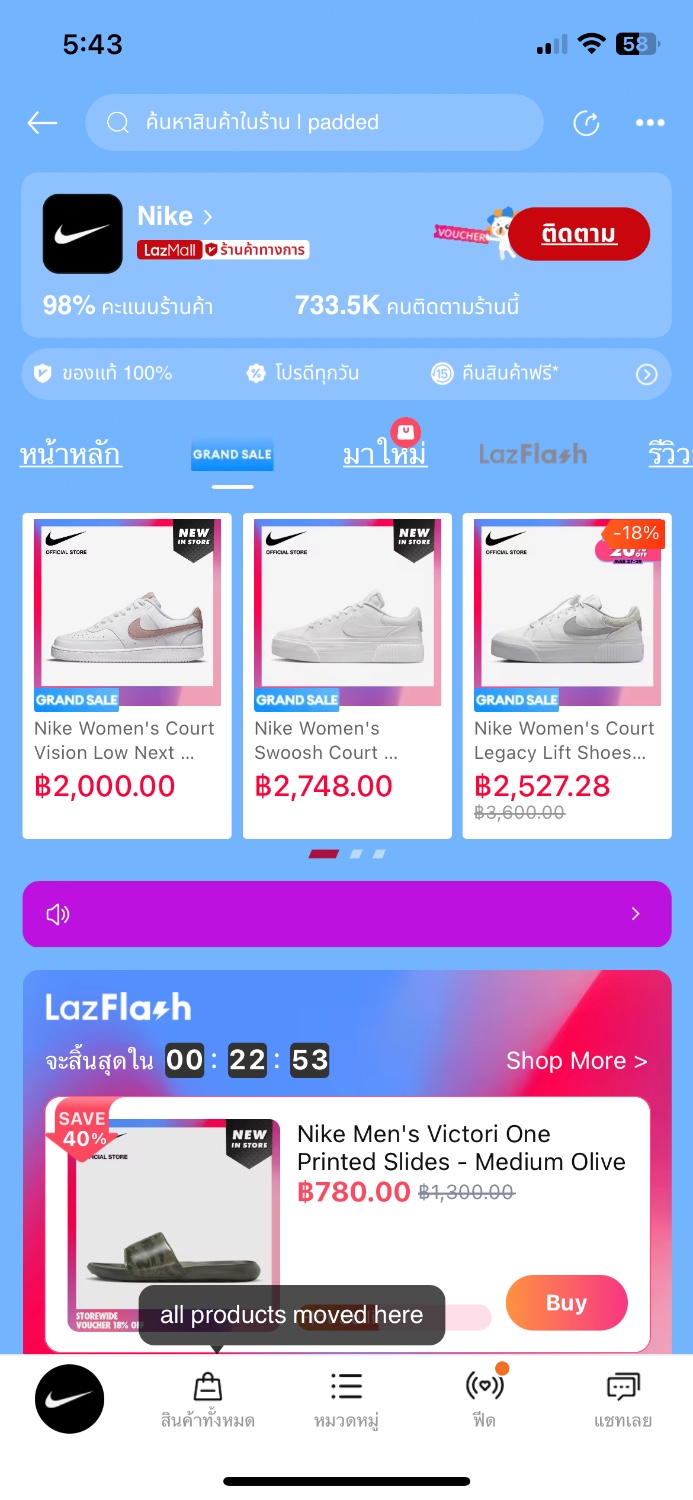Open แชทเลย chat icon
Viewport: 693px width, 1500px height.
pos(623,1387)
